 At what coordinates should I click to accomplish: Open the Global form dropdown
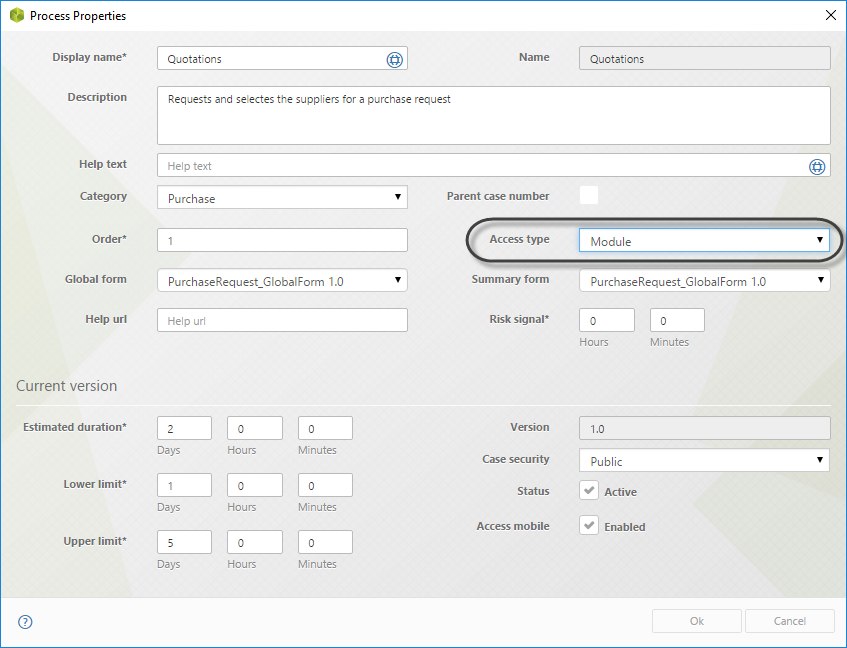click(x=282, y=281)
